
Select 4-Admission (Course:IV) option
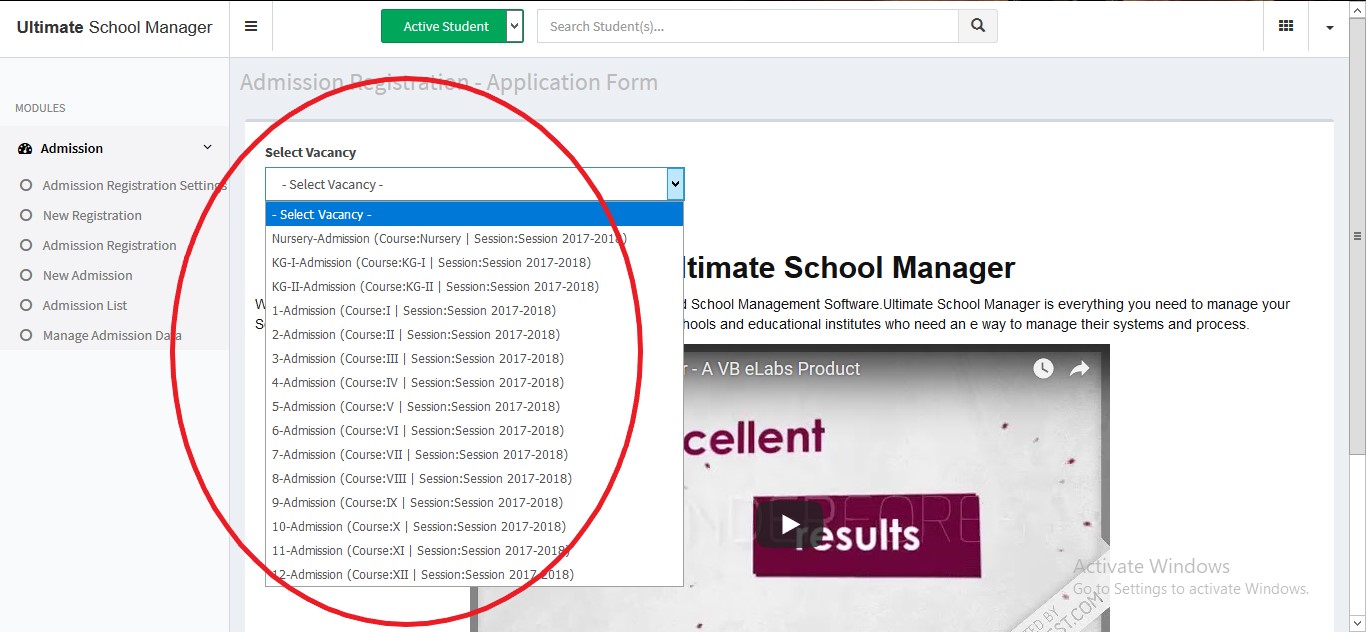475,382
